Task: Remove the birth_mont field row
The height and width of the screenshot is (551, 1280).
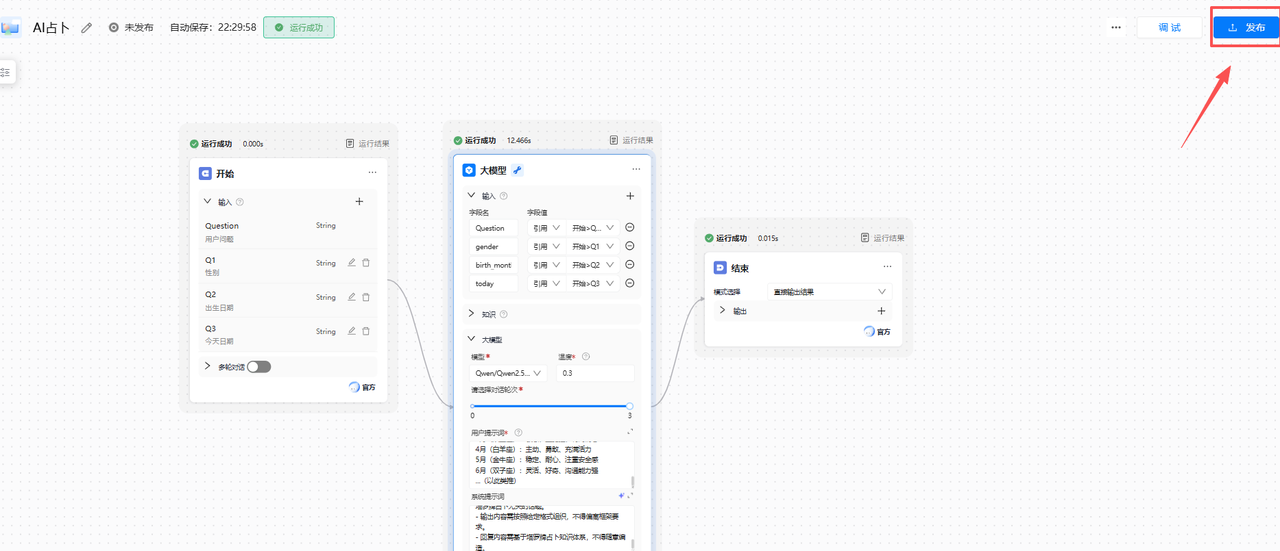Action: tap(630, 264)
